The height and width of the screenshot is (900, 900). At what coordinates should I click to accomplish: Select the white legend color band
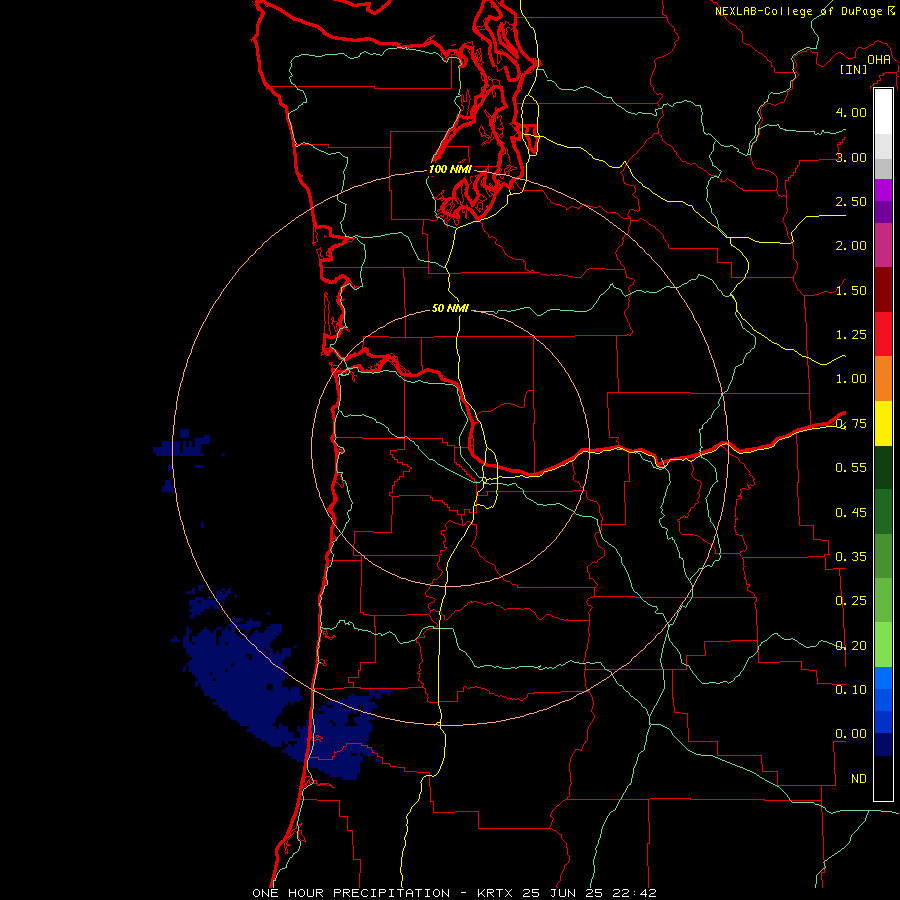[883, 112]
